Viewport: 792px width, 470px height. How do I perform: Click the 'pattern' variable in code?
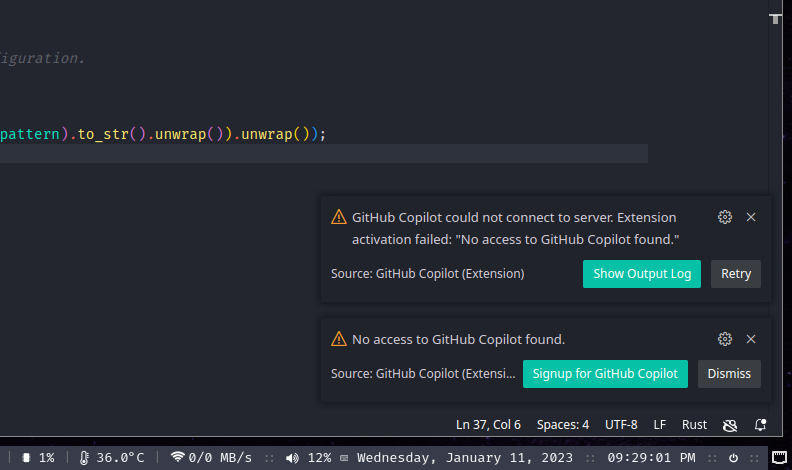click(30, 134)
